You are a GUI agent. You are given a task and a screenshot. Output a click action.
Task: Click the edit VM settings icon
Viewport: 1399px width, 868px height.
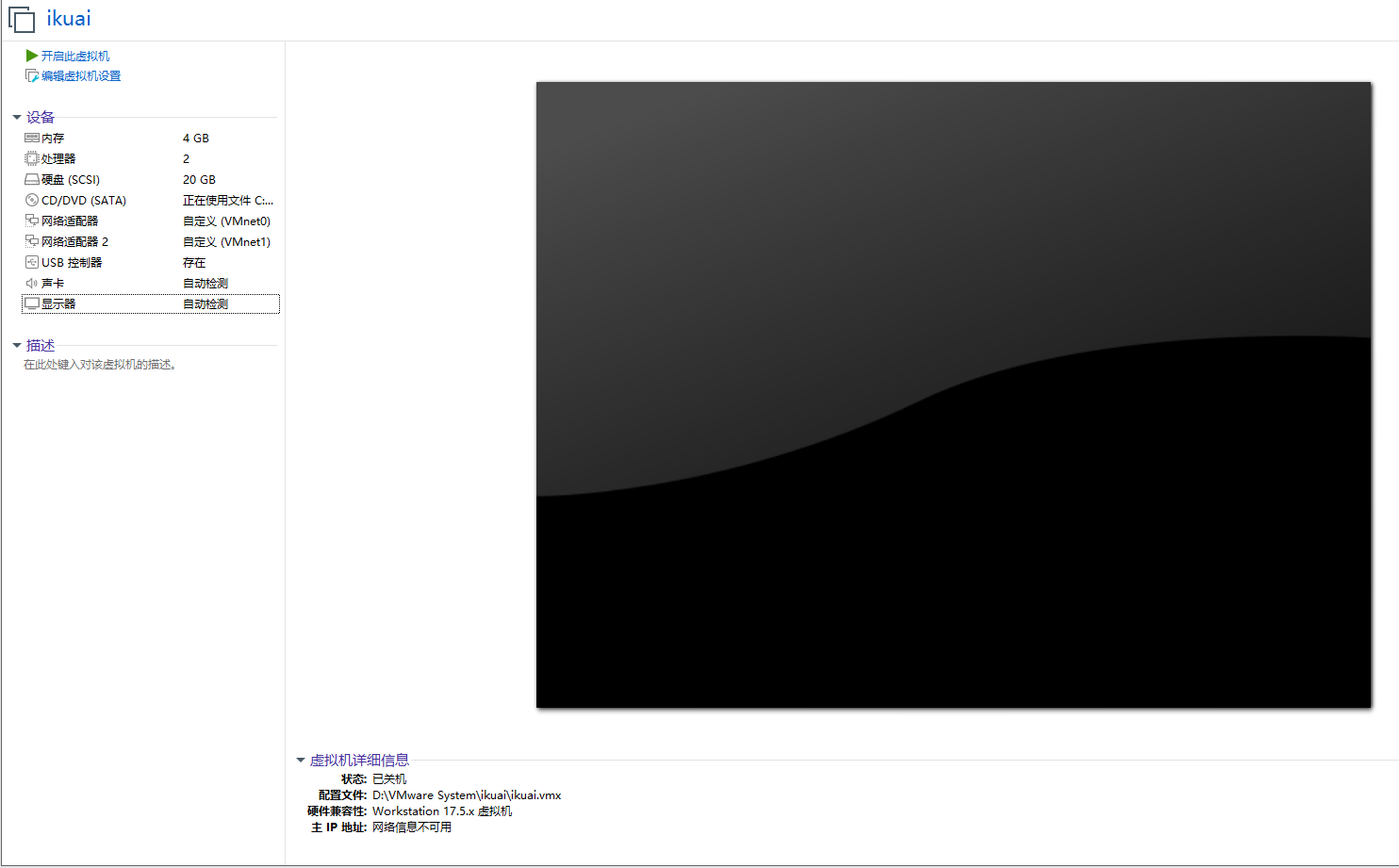(32, 75)
